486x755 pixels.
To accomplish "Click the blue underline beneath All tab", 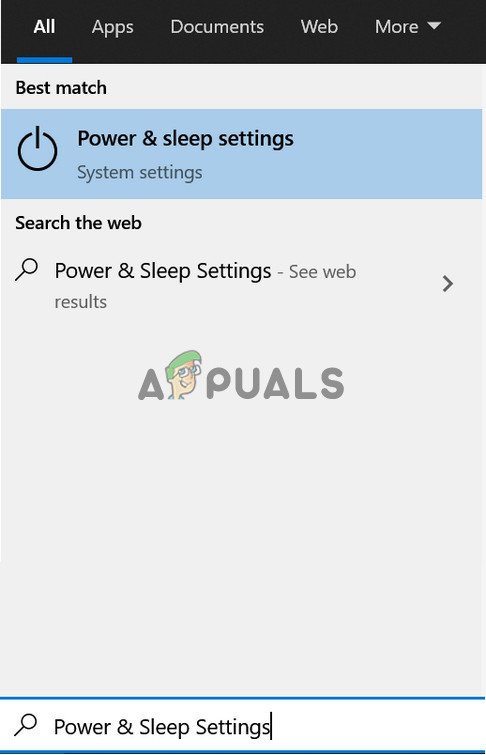I will pos(44,60).
